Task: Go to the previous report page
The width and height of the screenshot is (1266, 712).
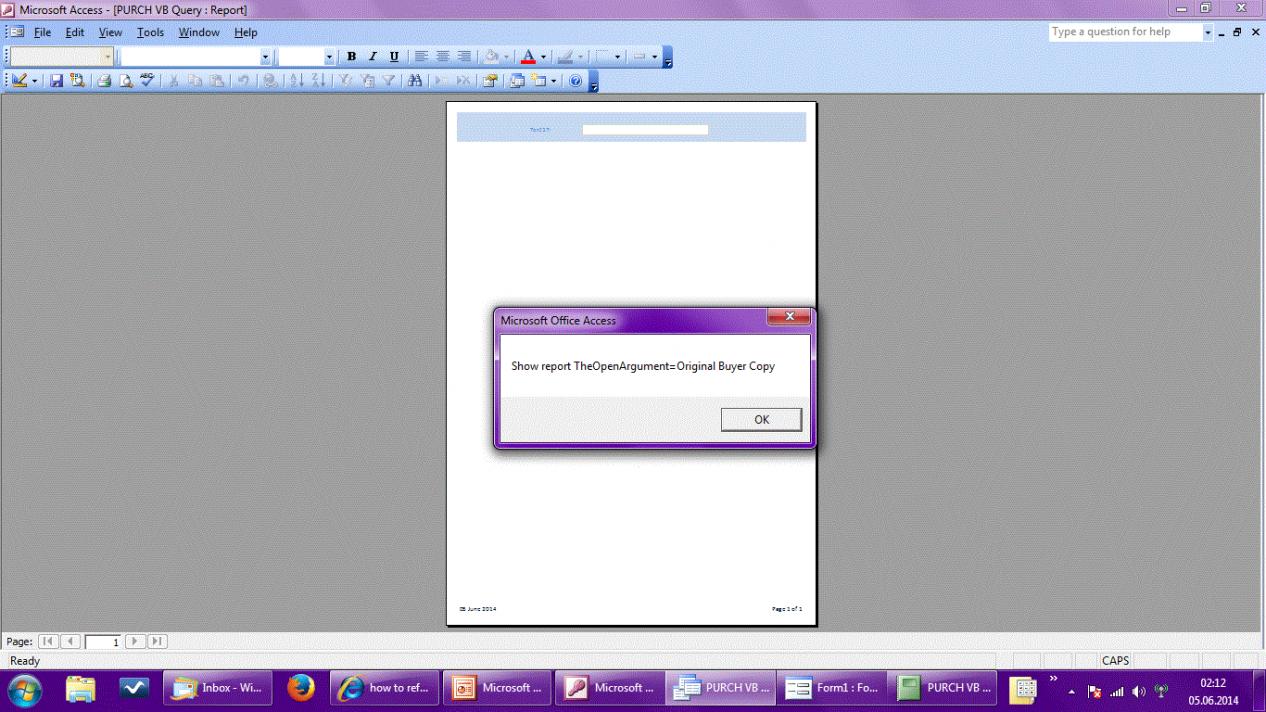Action: 71,641
